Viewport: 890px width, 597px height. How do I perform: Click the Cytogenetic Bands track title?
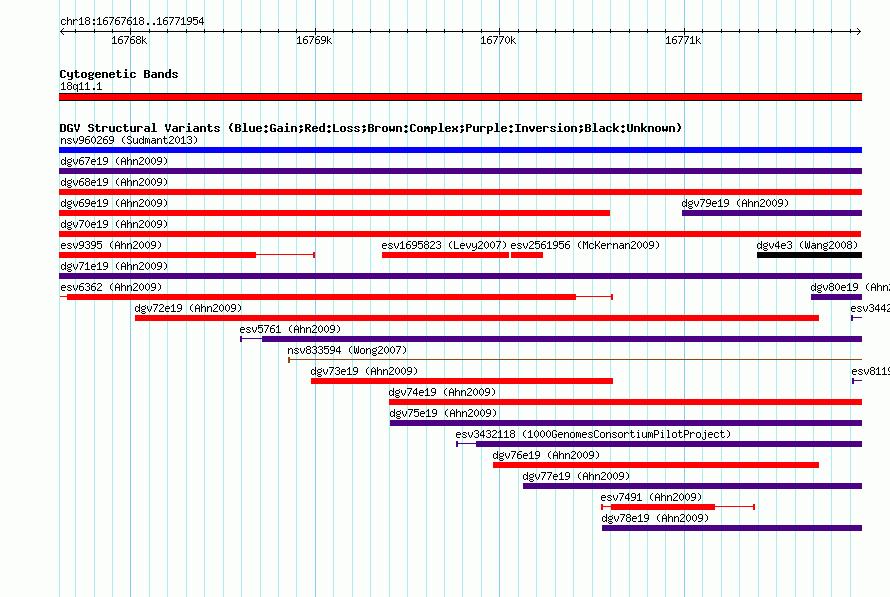pos(119,74)
